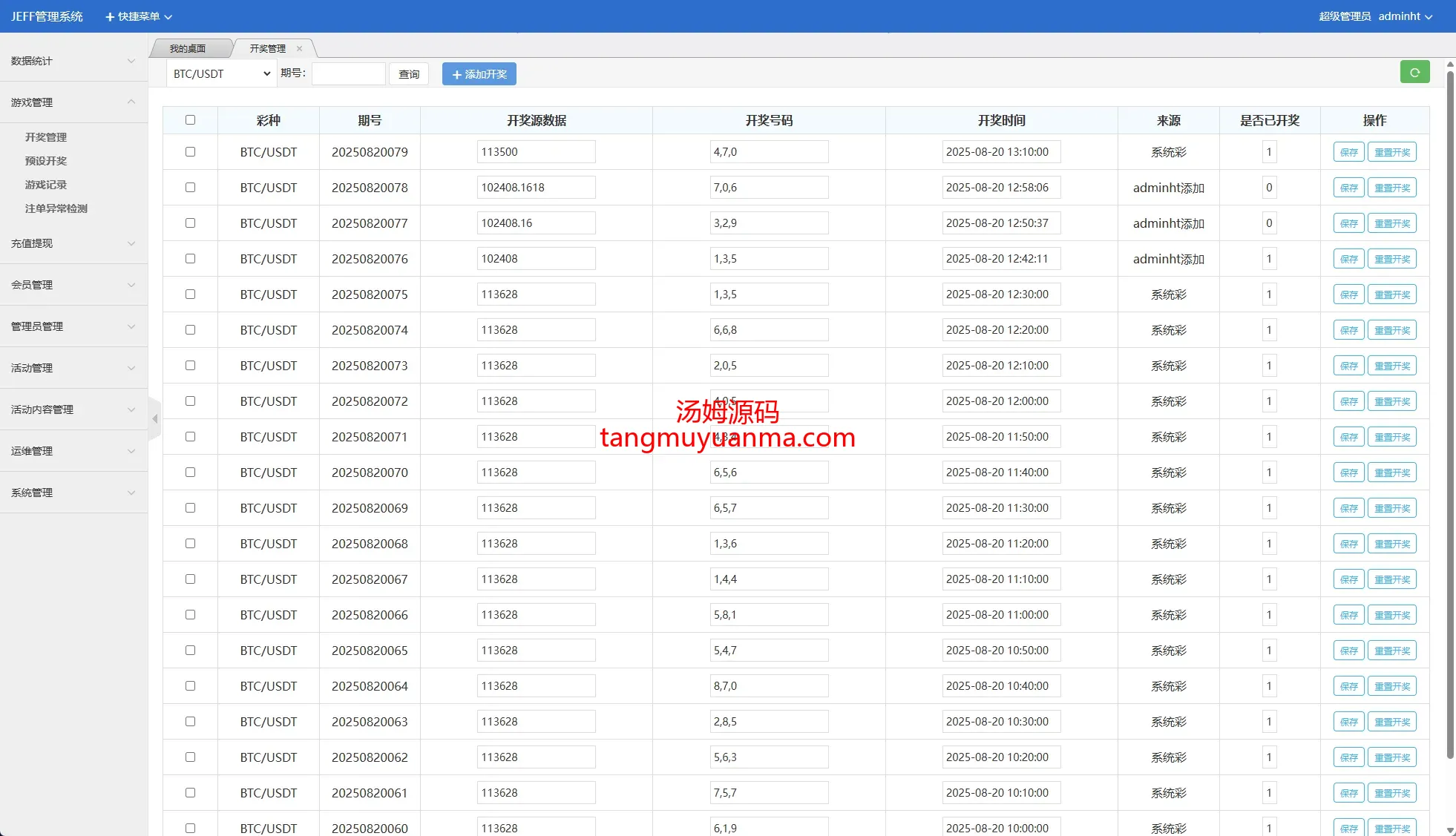This screenshot has height=836, width=1456.
Task: Toggle the select-all checkbox in the table header
Action: [190, 120]
